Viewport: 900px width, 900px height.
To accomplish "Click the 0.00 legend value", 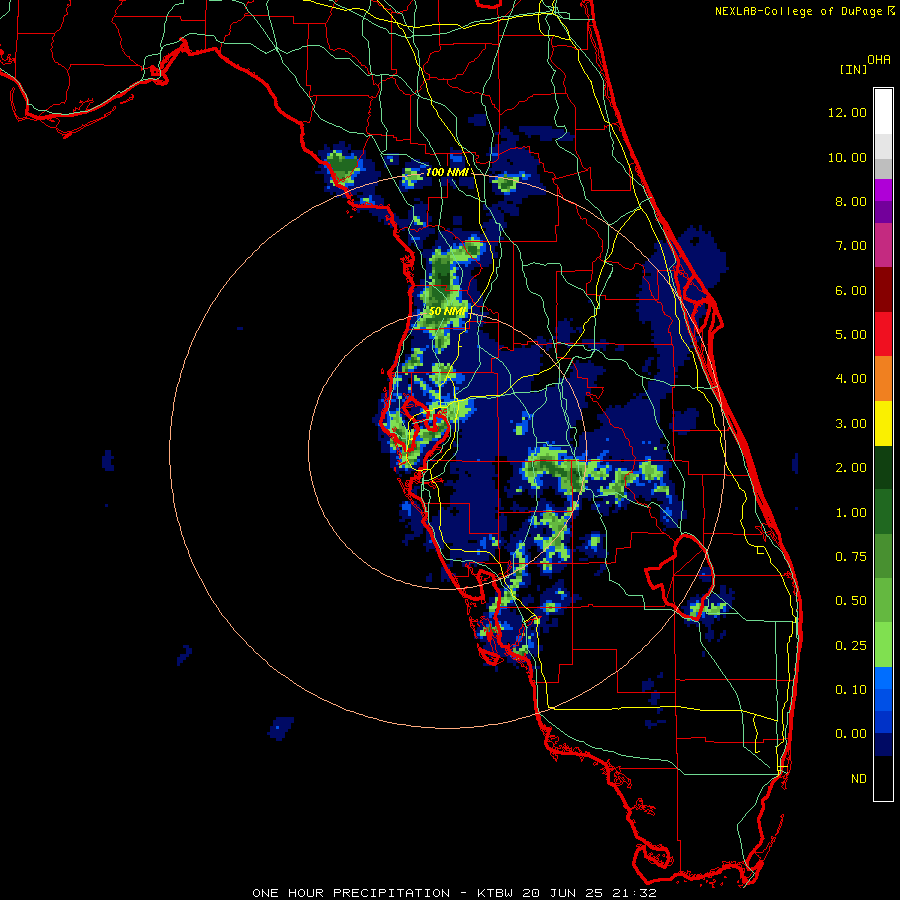I will pyautogui.click(x=851, y=734).
